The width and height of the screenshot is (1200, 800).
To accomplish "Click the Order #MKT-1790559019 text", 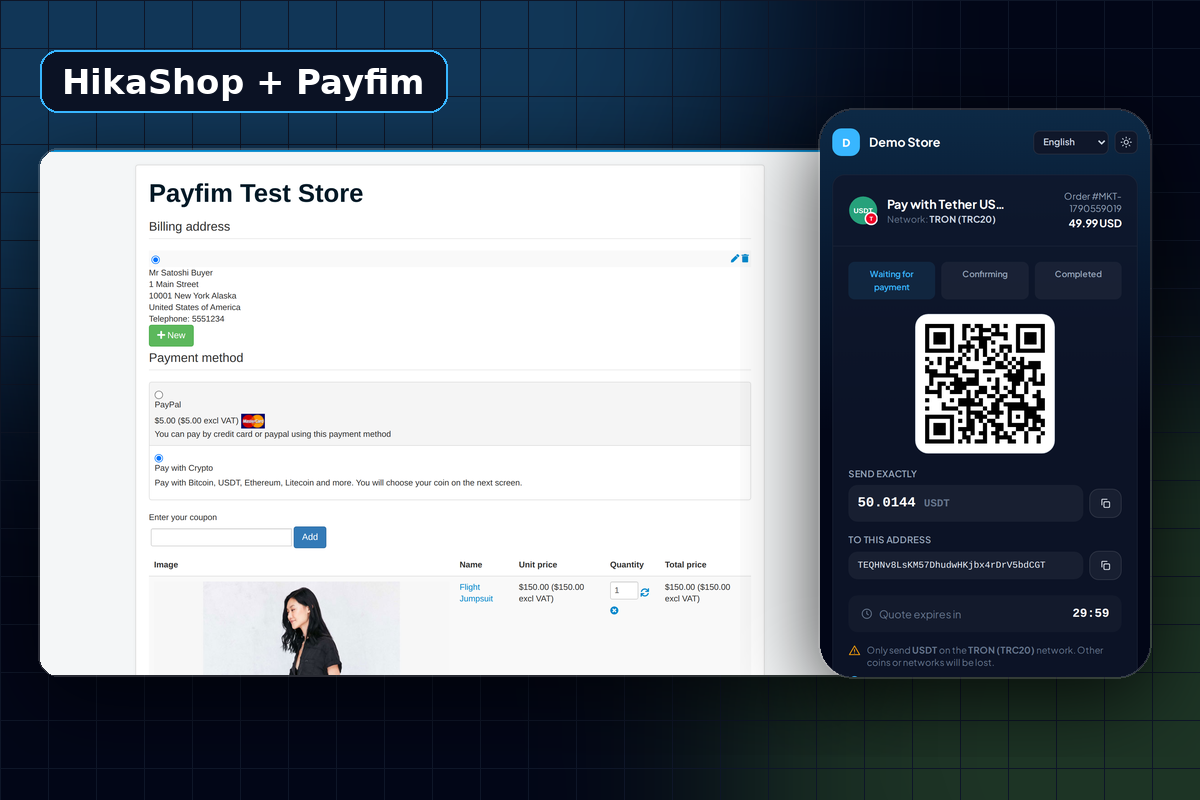I will click(1092, 203).
